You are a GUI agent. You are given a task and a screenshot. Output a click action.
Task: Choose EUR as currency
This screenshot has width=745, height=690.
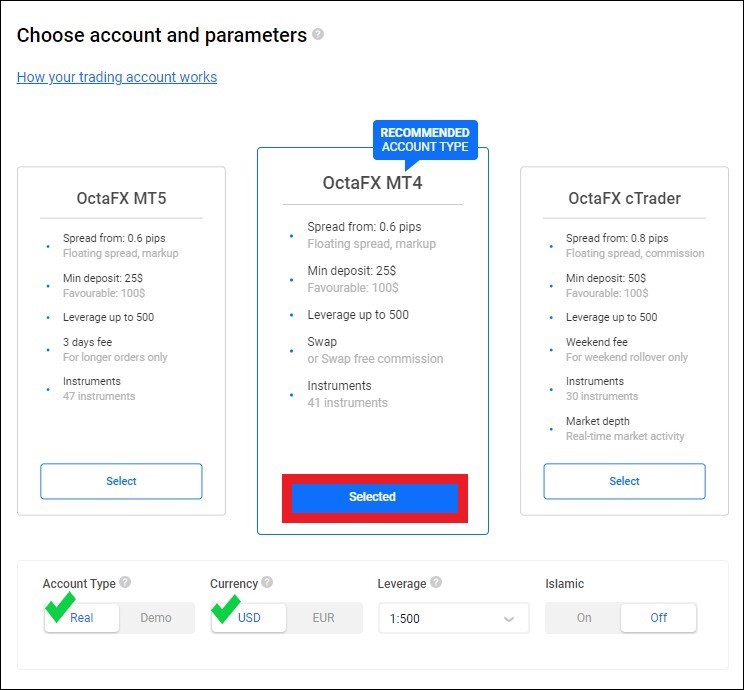pyautogui.click(x=324, y=618)
